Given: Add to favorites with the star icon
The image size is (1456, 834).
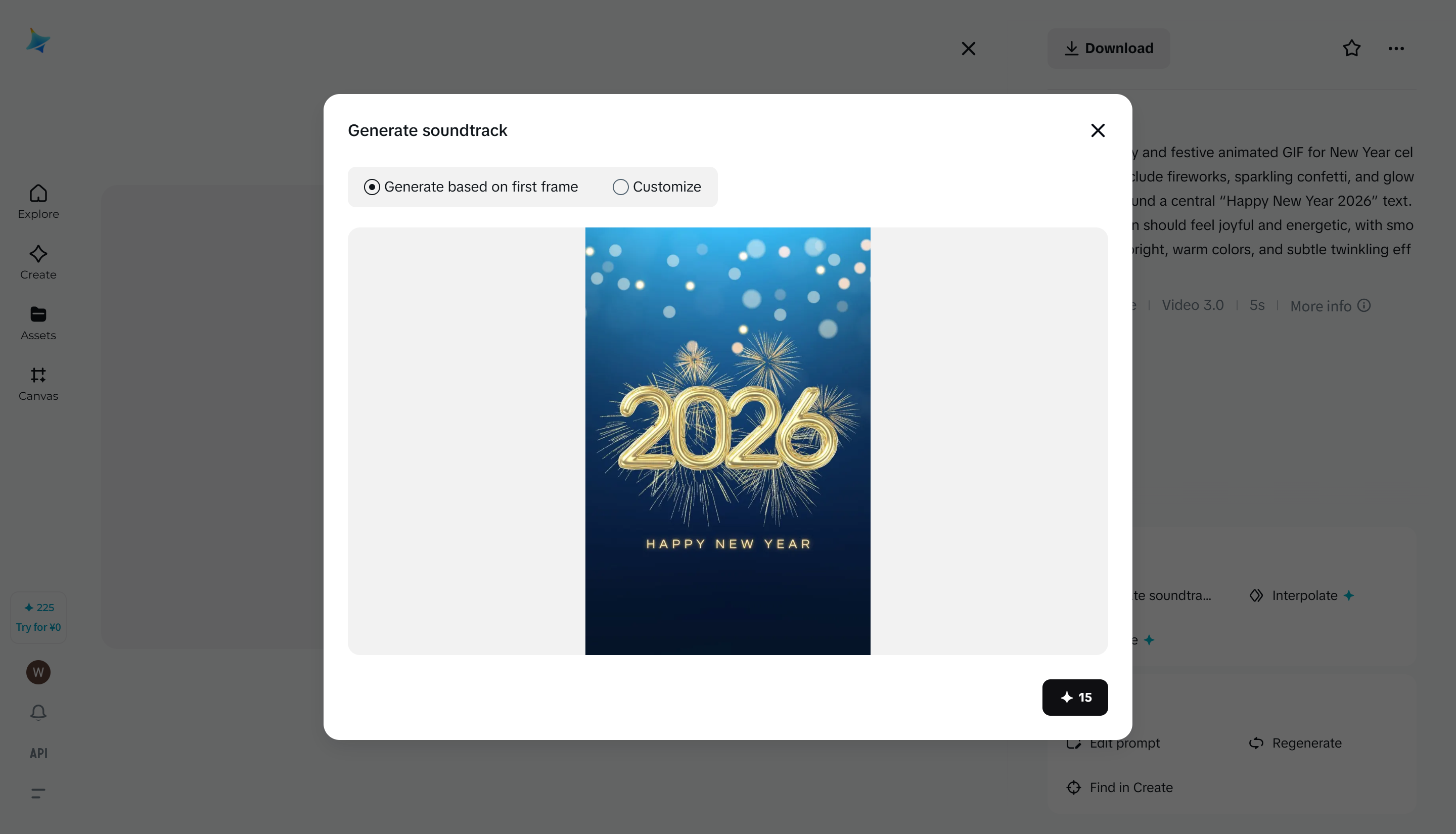Looking at the screenshot, I should (1351, 48).
